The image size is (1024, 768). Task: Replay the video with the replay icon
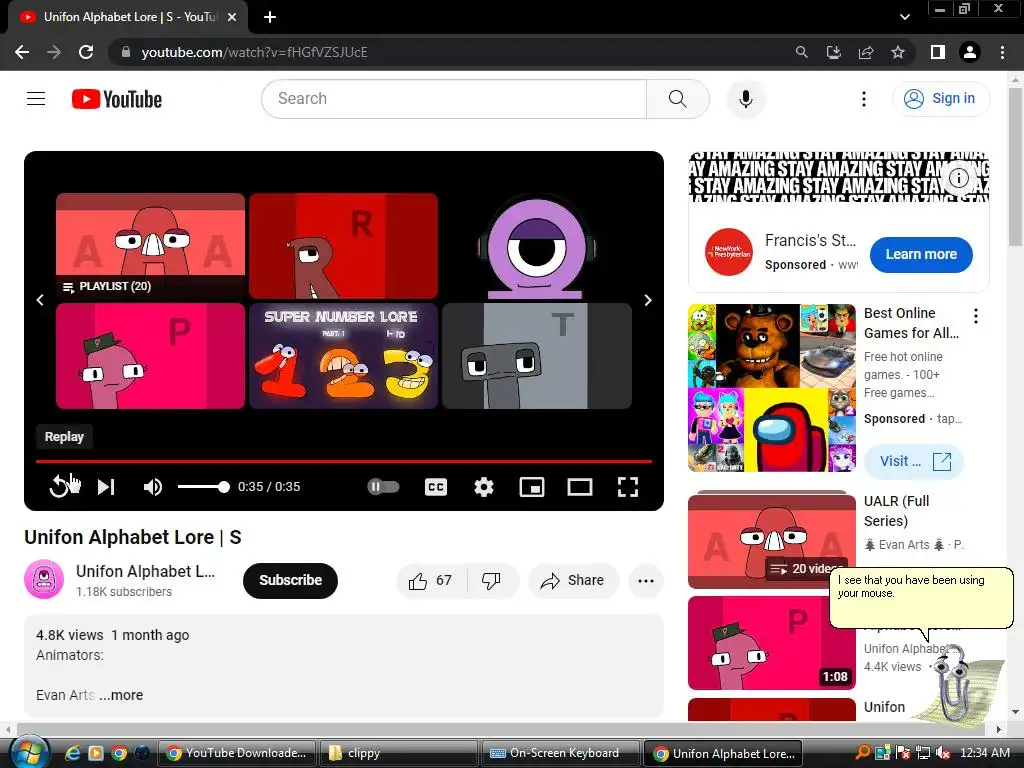tap(59, 487)
